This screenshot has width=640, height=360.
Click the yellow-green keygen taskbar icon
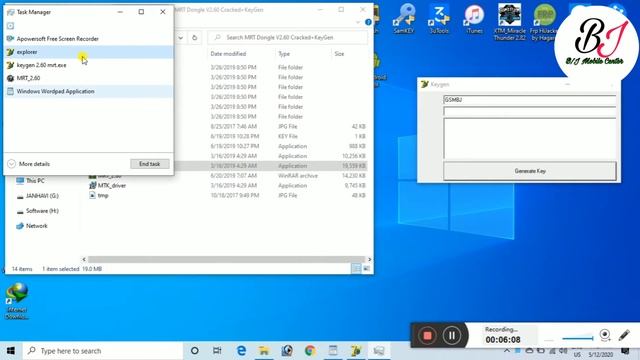click(x=356, y=351)
